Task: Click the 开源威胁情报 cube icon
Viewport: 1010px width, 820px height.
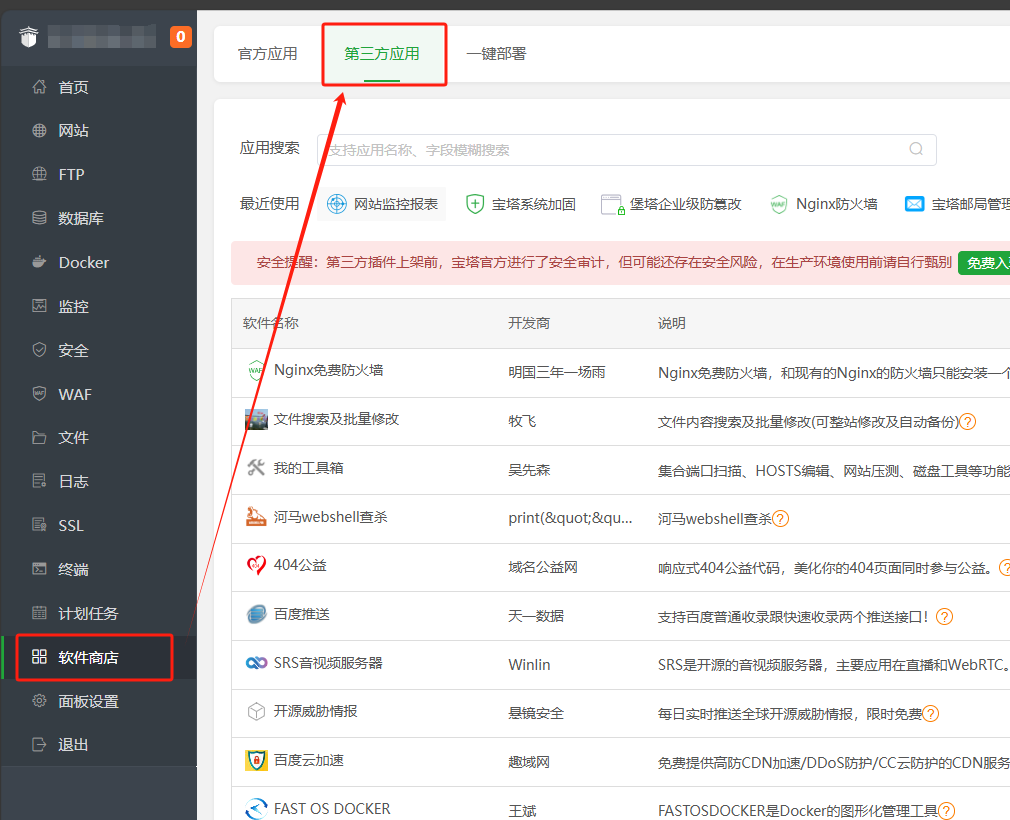Action: pos(256,711)
